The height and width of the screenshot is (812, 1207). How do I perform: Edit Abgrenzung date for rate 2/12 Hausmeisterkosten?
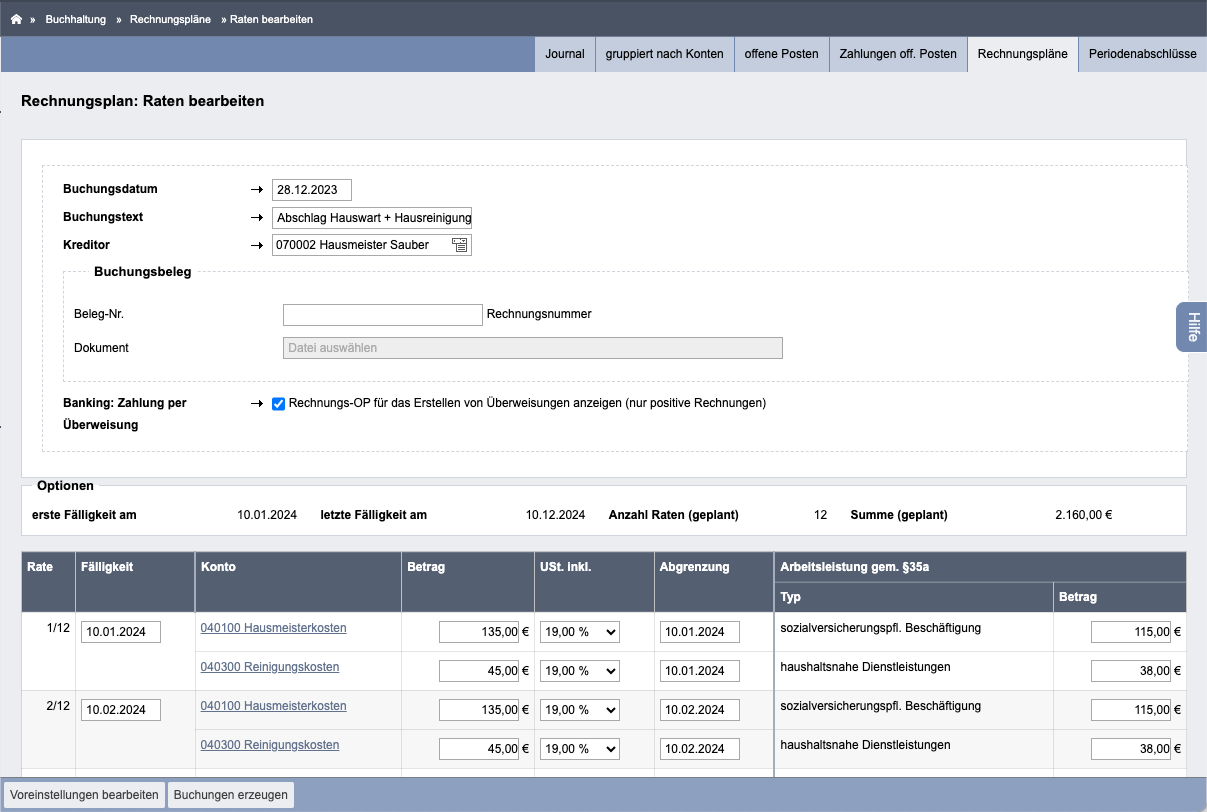click(x=700, y=710)
